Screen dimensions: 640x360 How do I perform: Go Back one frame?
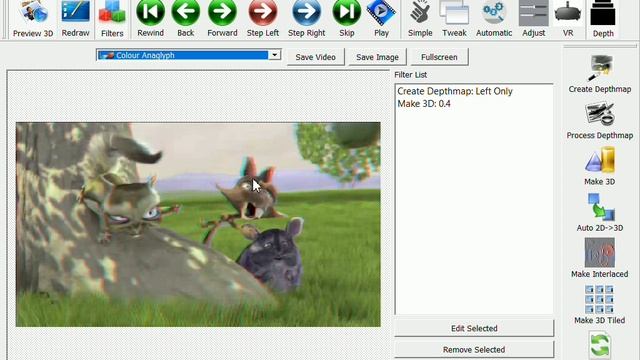pyautogui.click(x=186, y=19)
